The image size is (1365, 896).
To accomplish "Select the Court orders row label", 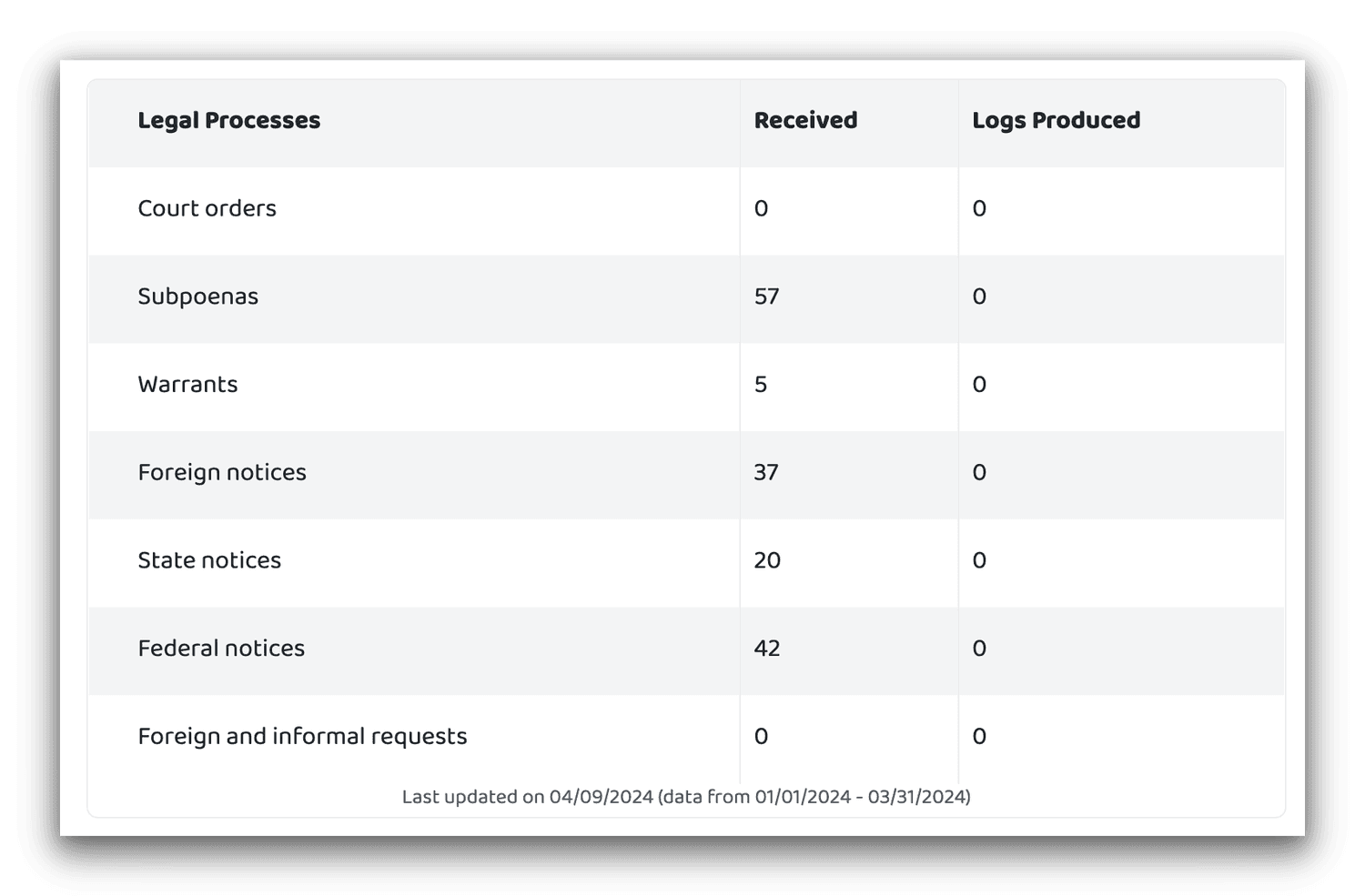I will 207,208.
